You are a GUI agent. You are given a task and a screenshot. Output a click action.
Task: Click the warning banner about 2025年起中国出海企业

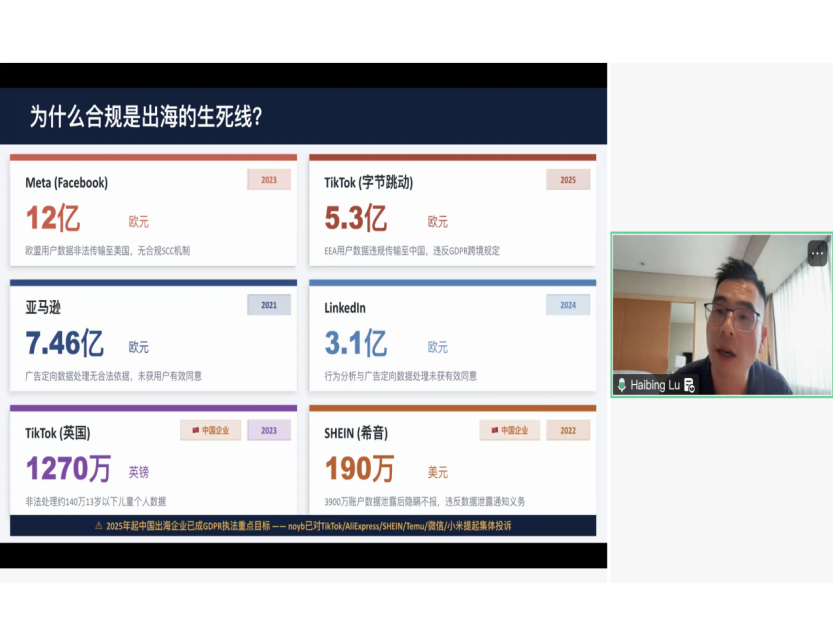[x=303, y=526]
